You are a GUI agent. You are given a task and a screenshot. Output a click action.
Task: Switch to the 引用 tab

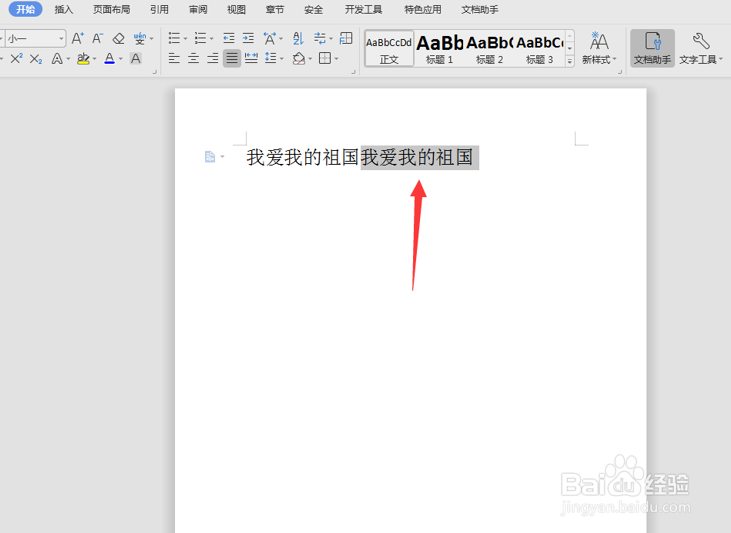tap(159, 9)
